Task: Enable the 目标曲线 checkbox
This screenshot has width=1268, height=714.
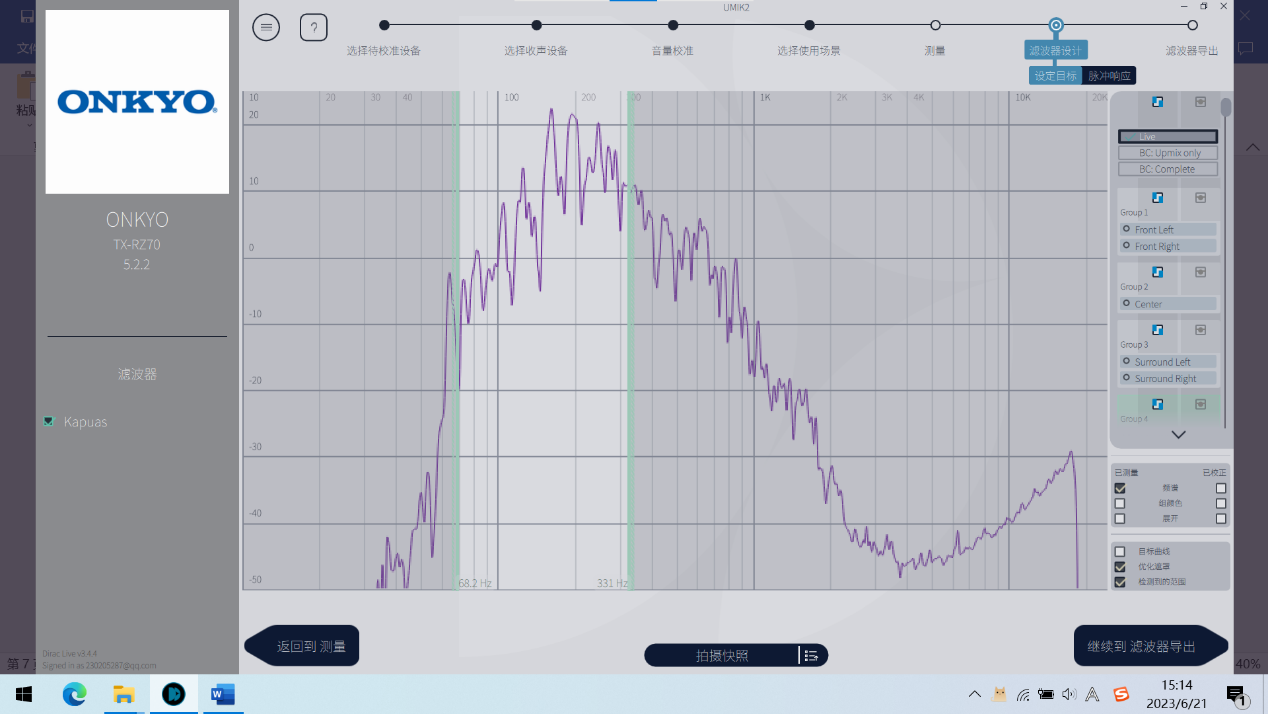Action: point(1120,551)
